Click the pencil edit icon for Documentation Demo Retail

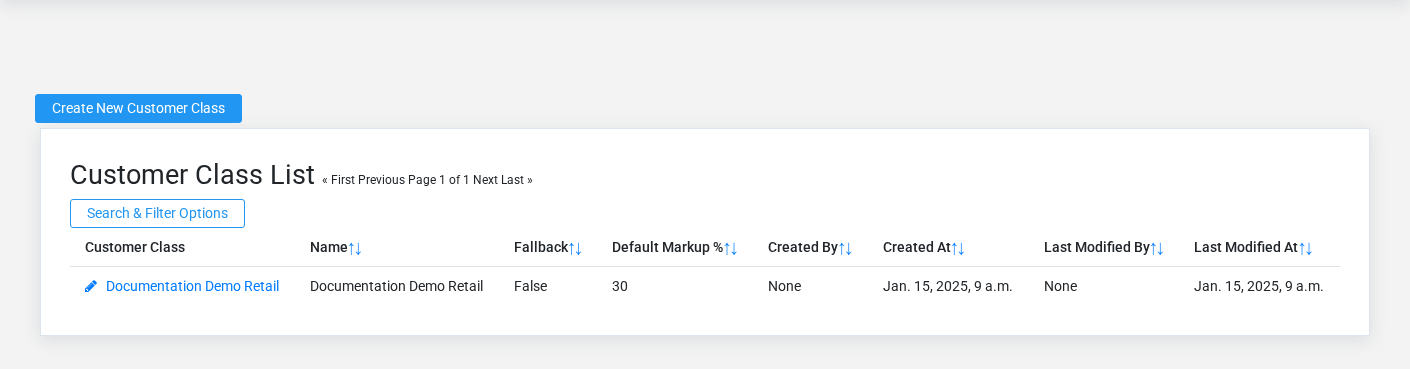coord(91,286)
